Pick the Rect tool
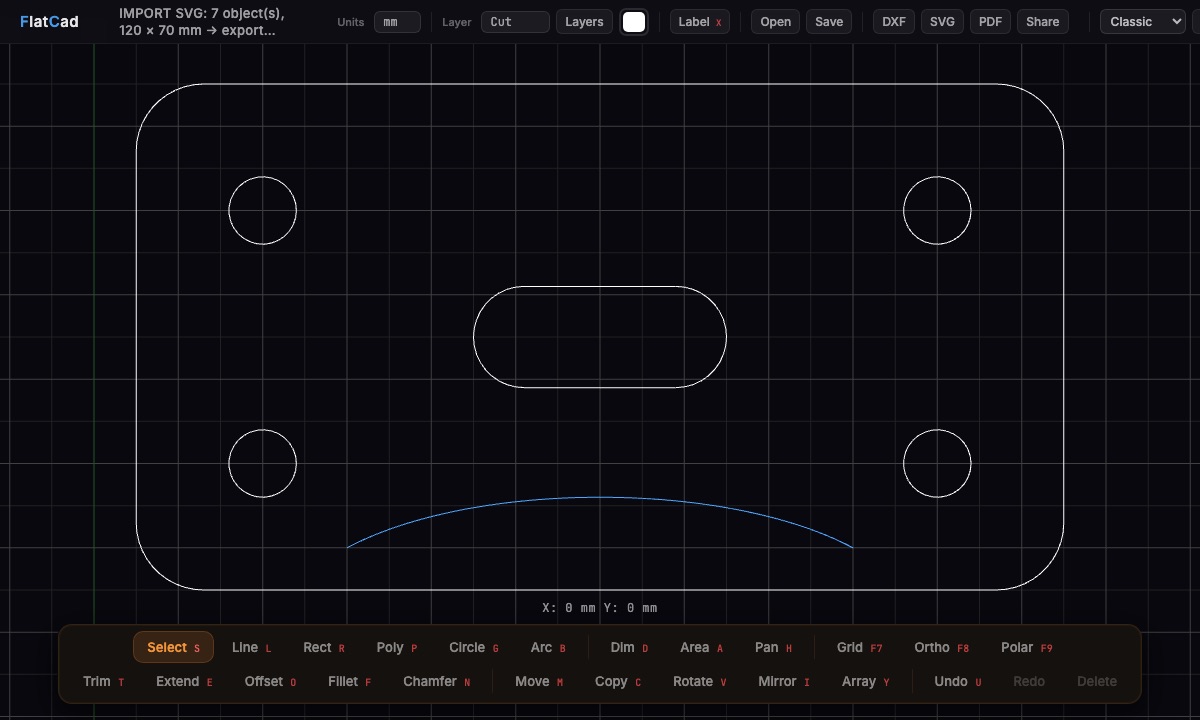This screenshot has width=1200, height=720. (324, 647)
